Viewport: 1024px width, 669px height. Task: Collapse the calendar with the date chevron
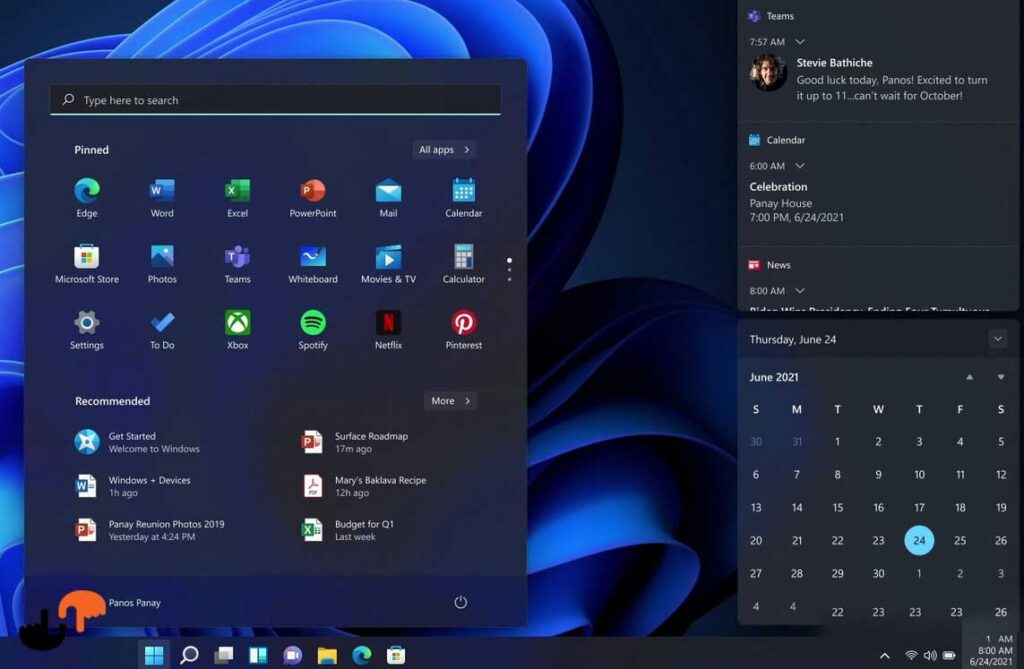[997, 339]
